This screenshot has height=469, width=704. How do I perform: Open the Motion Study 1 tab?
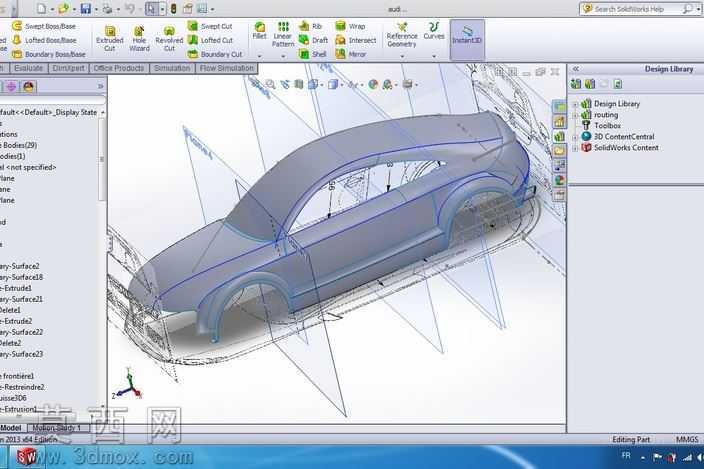(x=57, y=428)
